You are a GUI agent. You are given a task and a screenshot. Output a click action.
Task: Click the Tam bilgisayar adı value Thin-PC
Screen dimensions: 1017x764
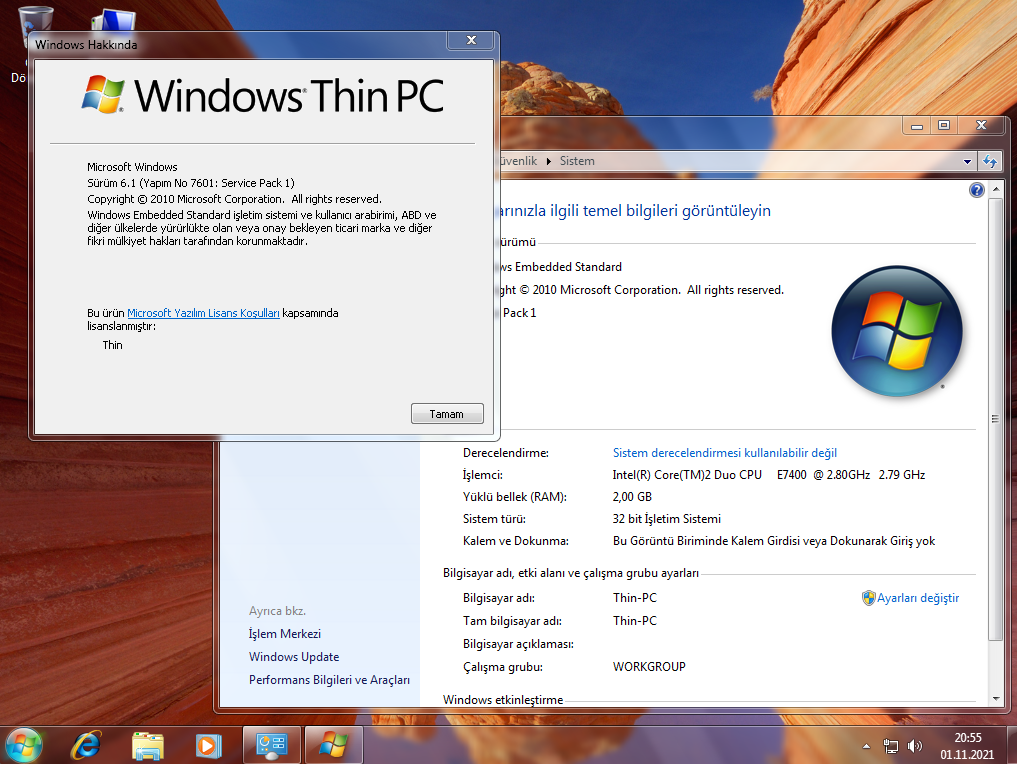[635, 621]
